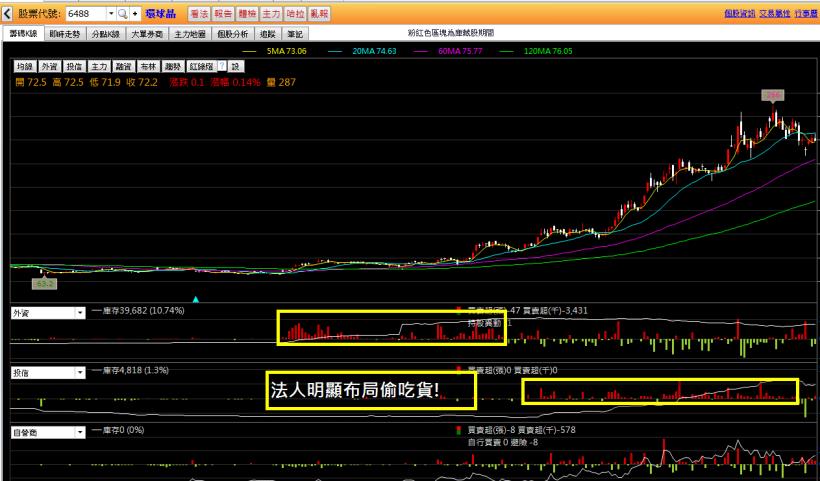
Task: Open the 自營商 panel selector dropdown
Action: point(79,433)
